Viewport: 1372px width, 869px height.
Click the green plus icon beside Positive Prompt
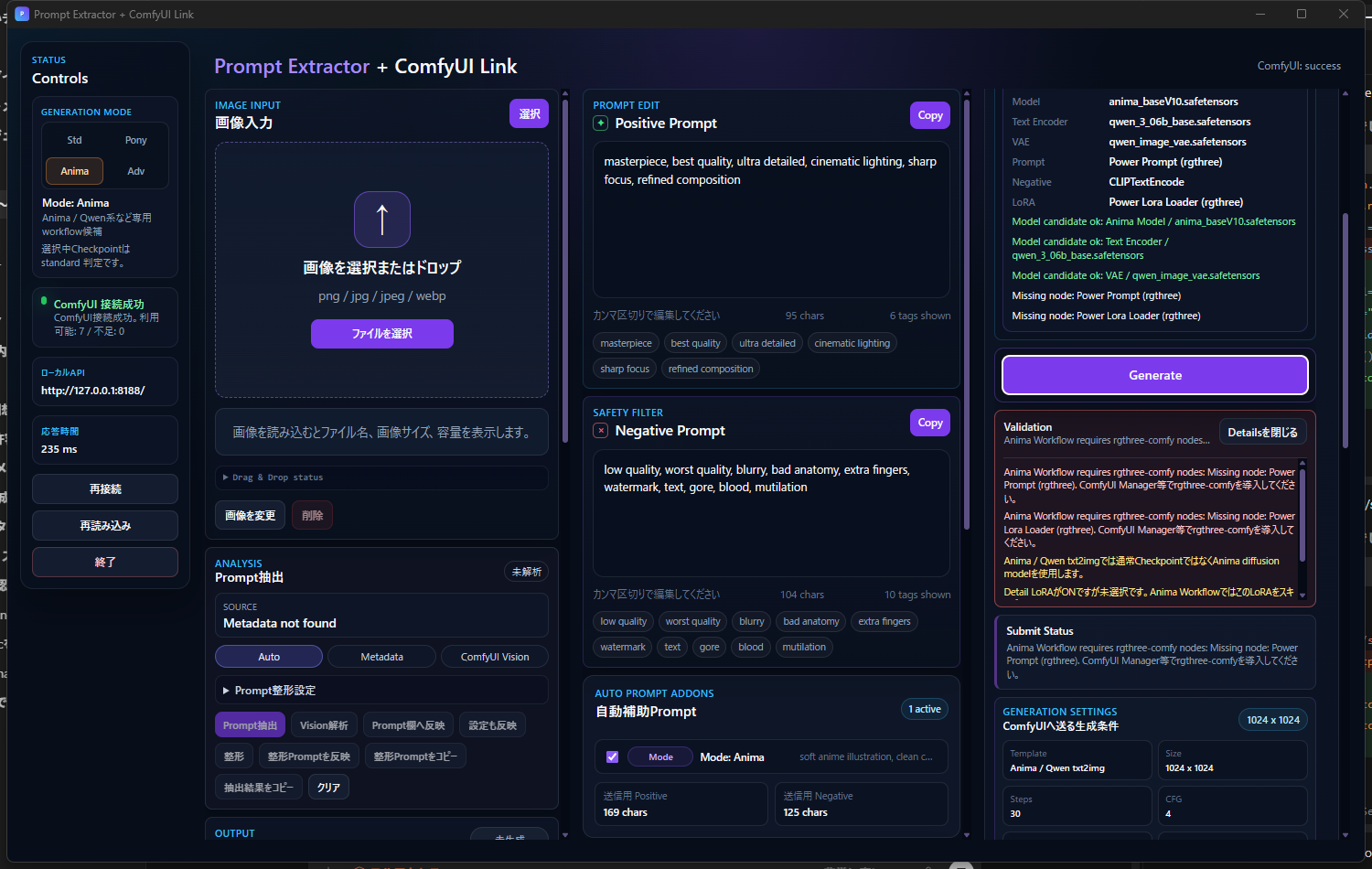pos(600,123)
